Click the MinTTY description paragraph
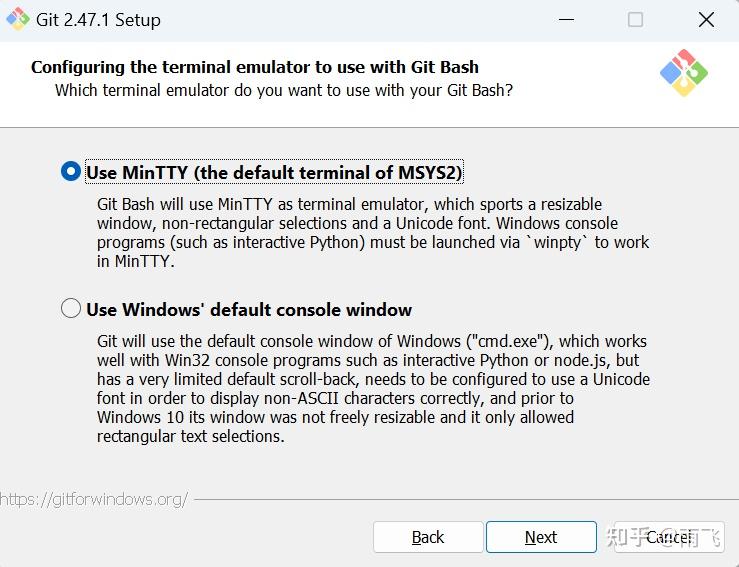This screenshot has height=567, width=739. point(372,233)
